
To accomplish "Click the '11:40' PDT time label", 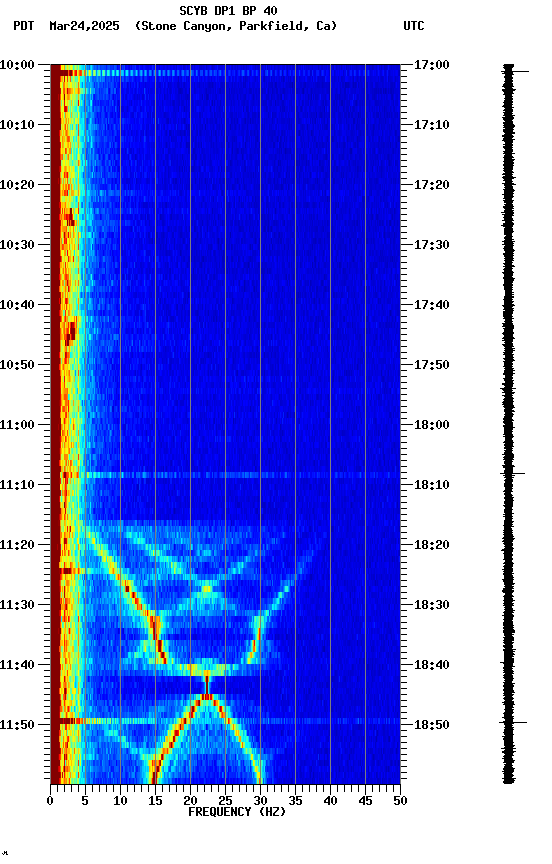I will pyautogui.click(x=17, y=665).
